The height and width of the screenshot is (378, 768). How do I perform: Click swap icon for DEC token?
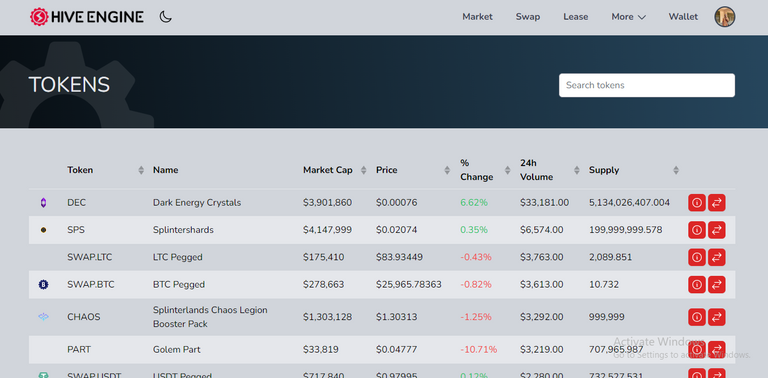717,203
